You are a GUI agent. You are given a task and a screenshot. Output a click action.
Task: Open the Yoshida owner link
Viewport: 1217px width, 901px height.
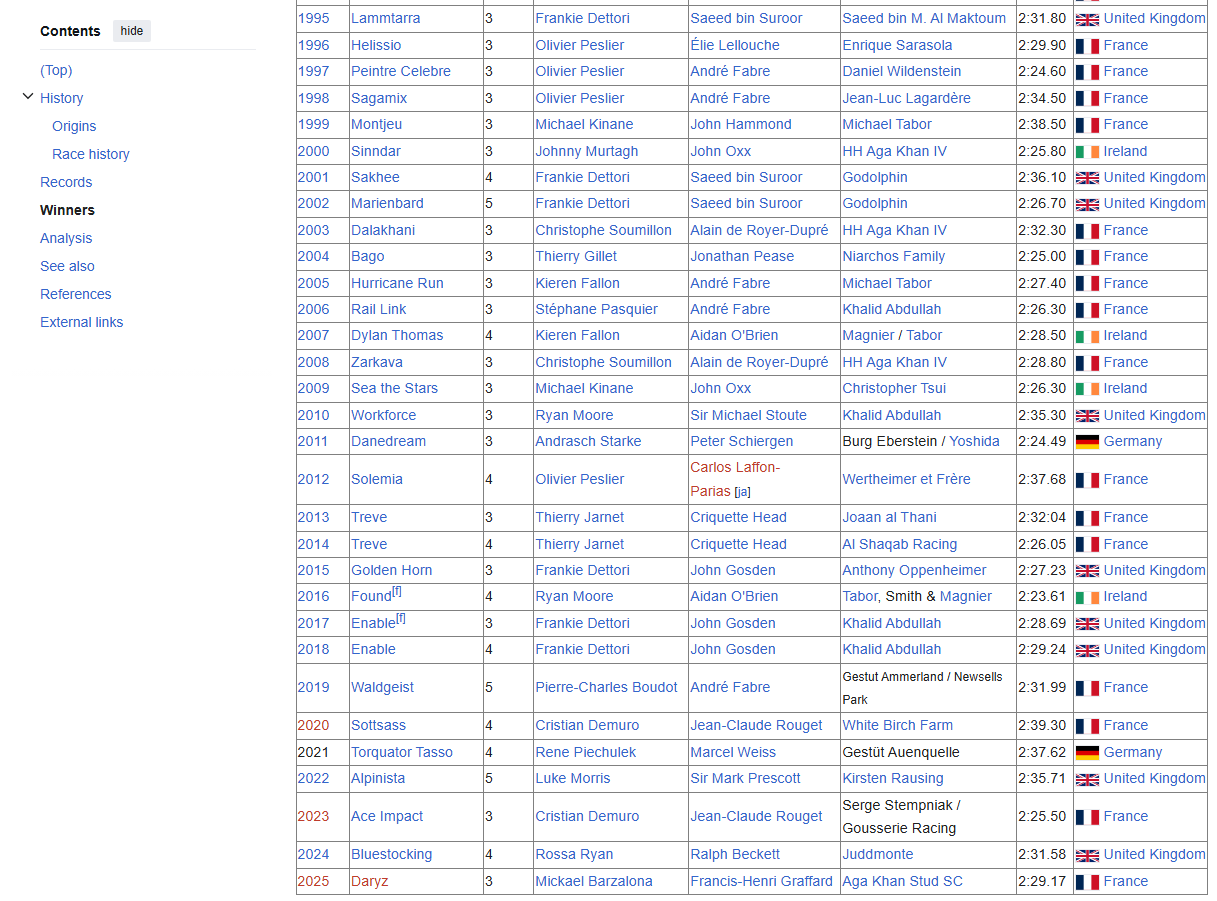(974, 441)
